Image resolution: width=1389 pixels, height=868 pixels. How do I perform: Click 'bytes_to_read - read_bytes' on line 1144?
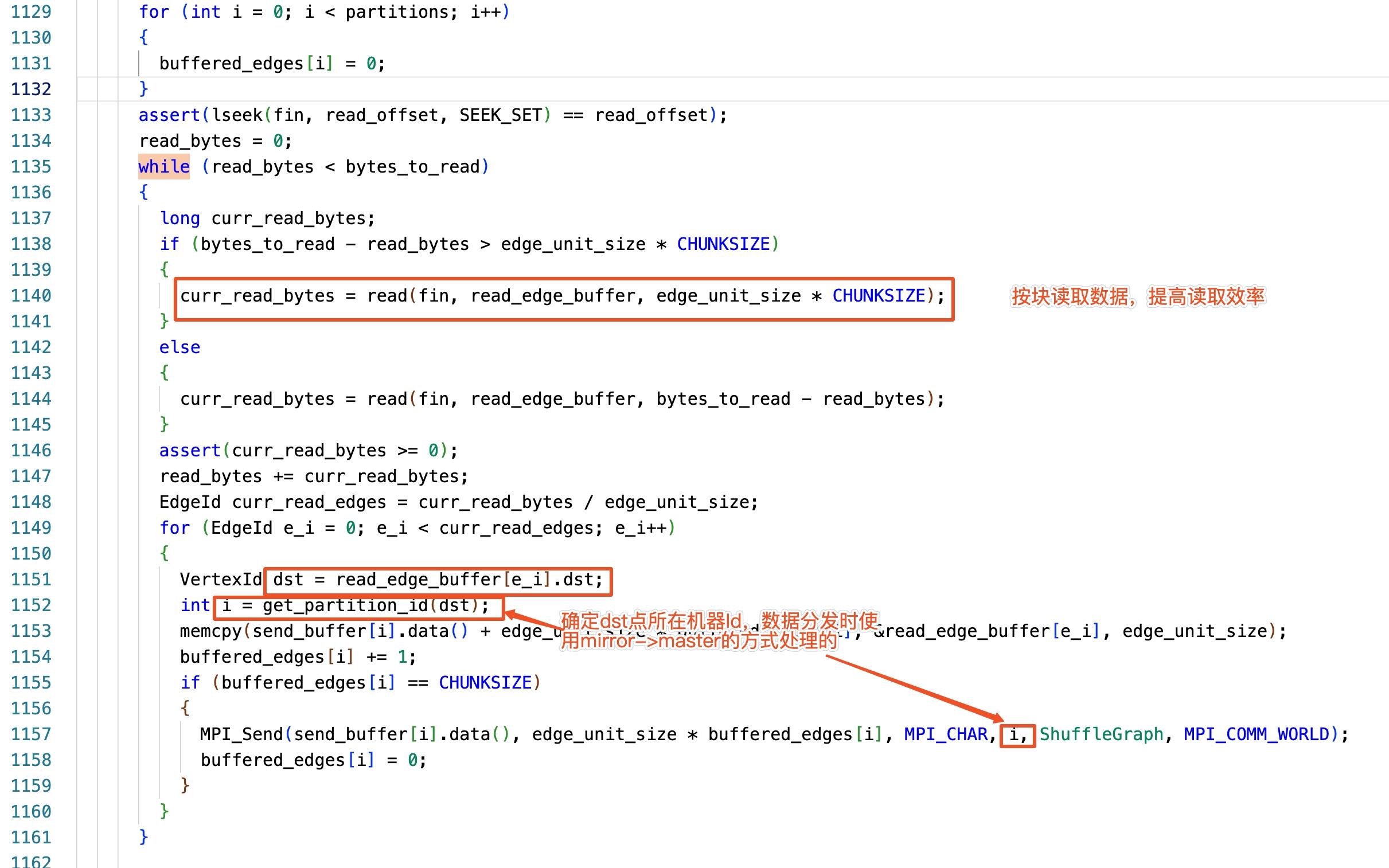[x=791, y=399]
